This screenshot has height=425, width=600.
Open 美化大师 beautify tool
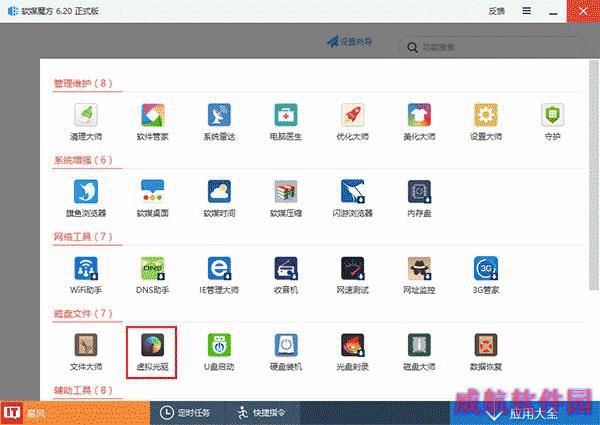[x=419, y=115]
